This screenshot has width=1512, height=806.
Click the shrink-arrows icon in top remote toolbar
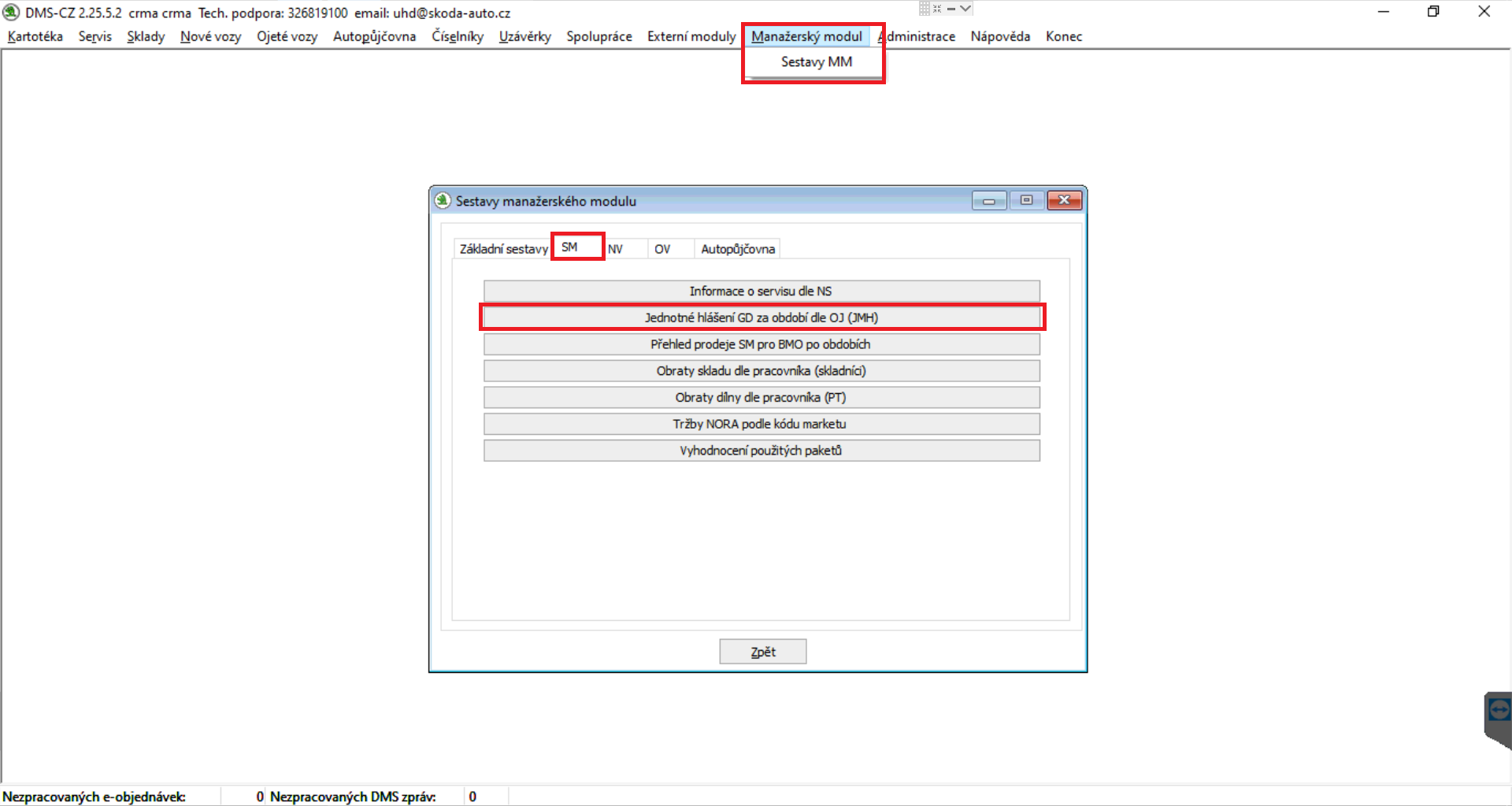937,9
